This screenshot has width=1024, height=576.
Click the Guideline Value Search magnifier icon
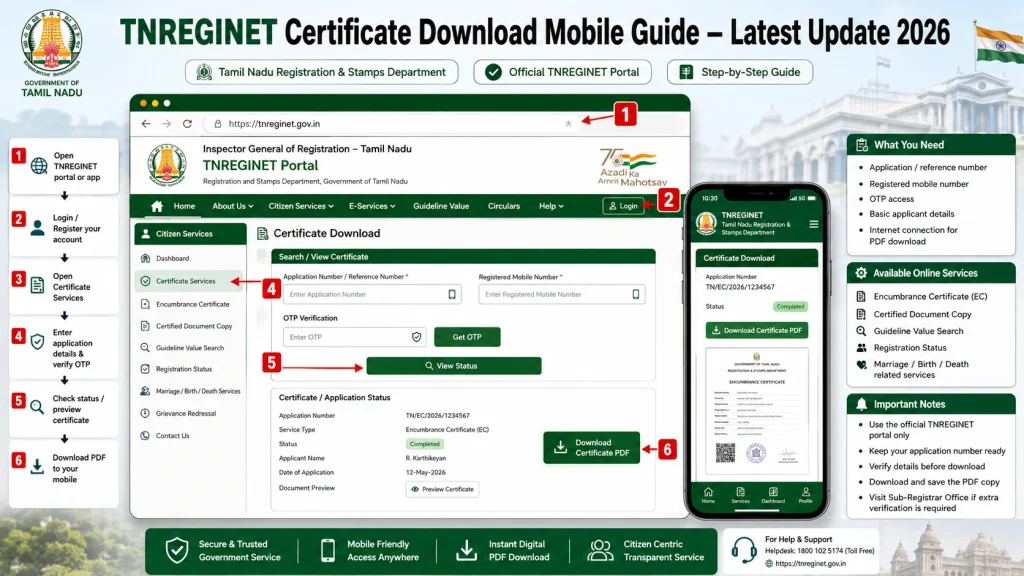pyautogui.click(x=145, y=347)
